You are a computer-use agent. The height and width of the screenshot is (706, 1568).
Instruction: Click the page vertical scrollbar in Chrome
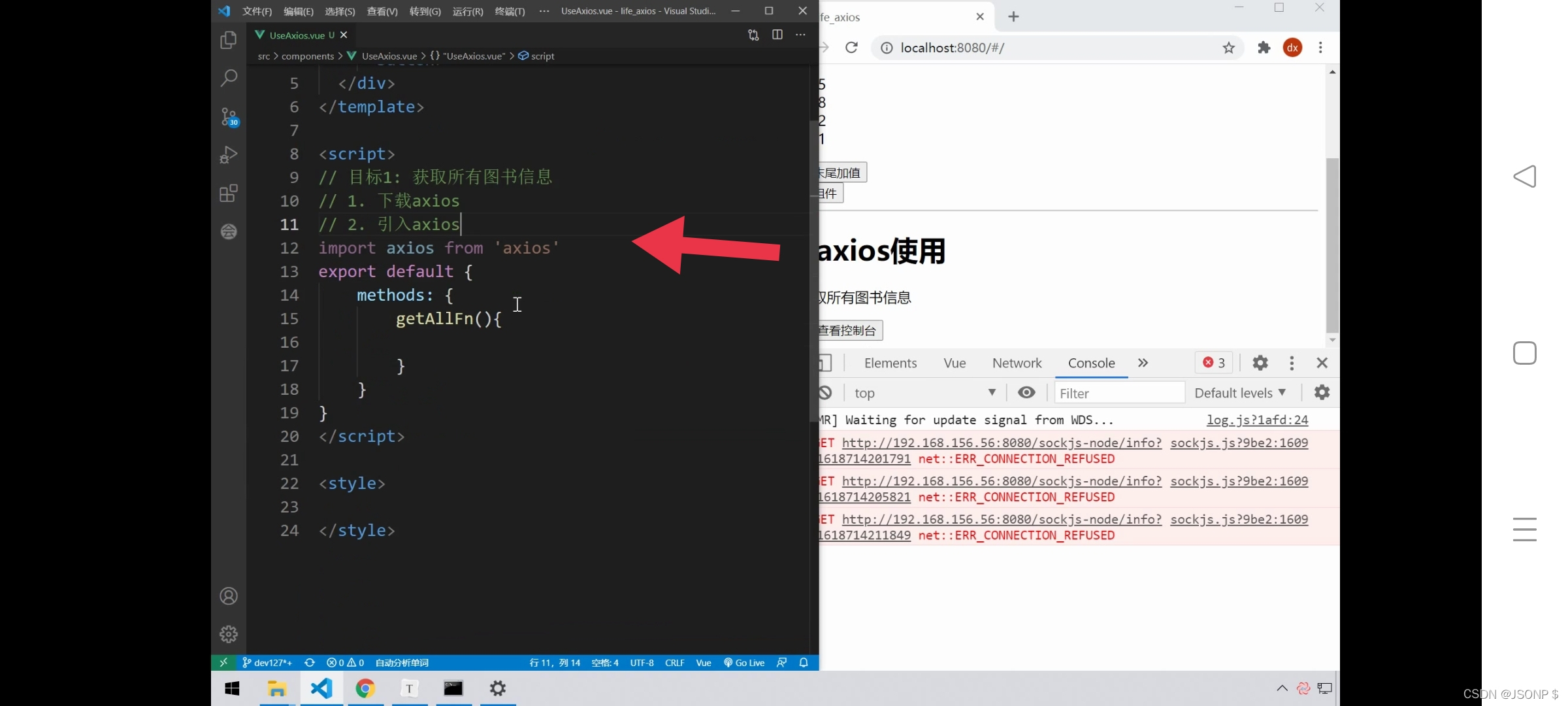tap(1332, 245)
